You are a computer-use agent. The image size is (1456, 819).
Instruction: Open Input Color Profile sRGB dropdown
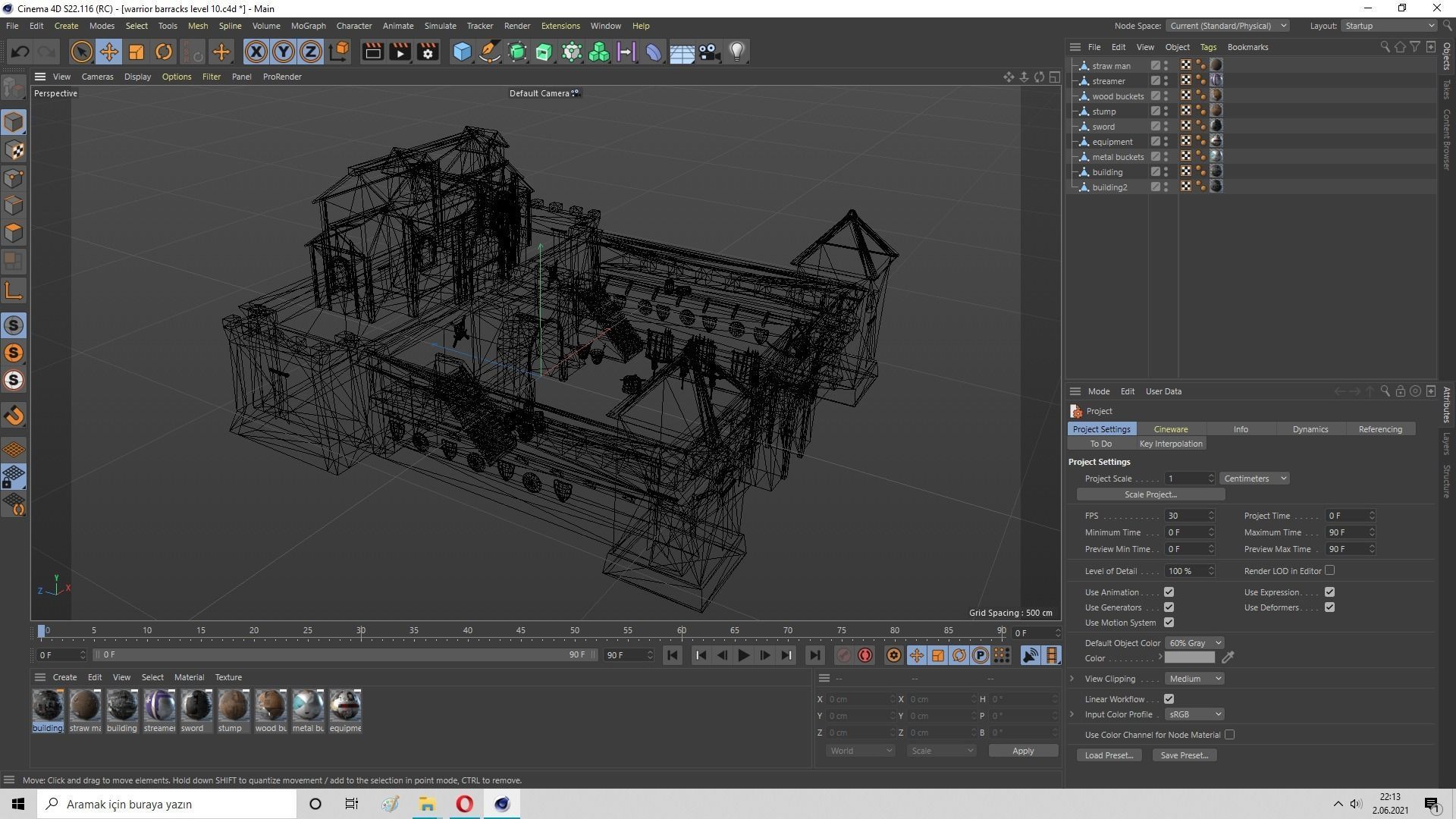[1194, 714]
